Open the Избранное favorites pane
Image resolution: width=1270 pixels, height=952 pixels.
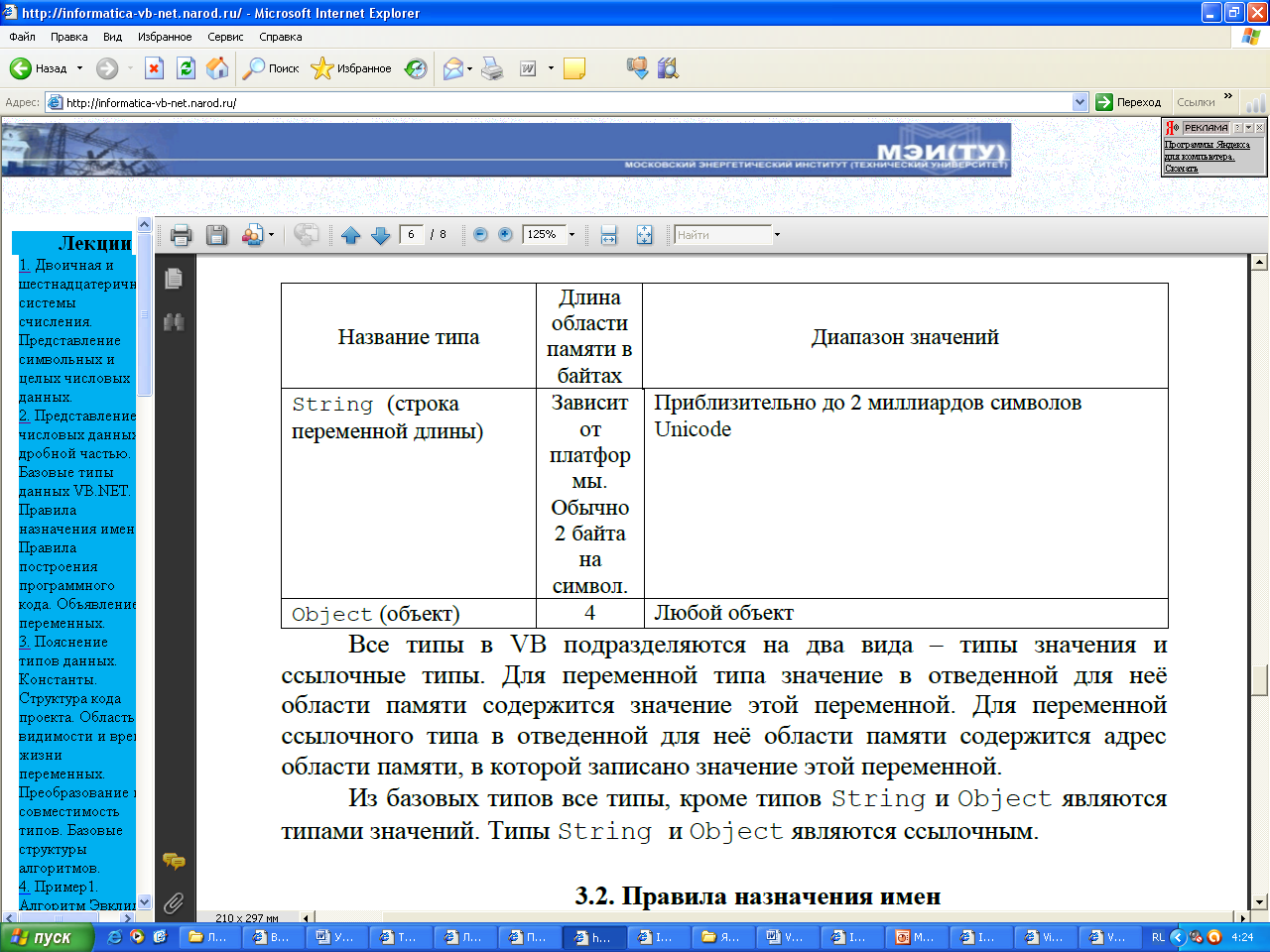351,68
